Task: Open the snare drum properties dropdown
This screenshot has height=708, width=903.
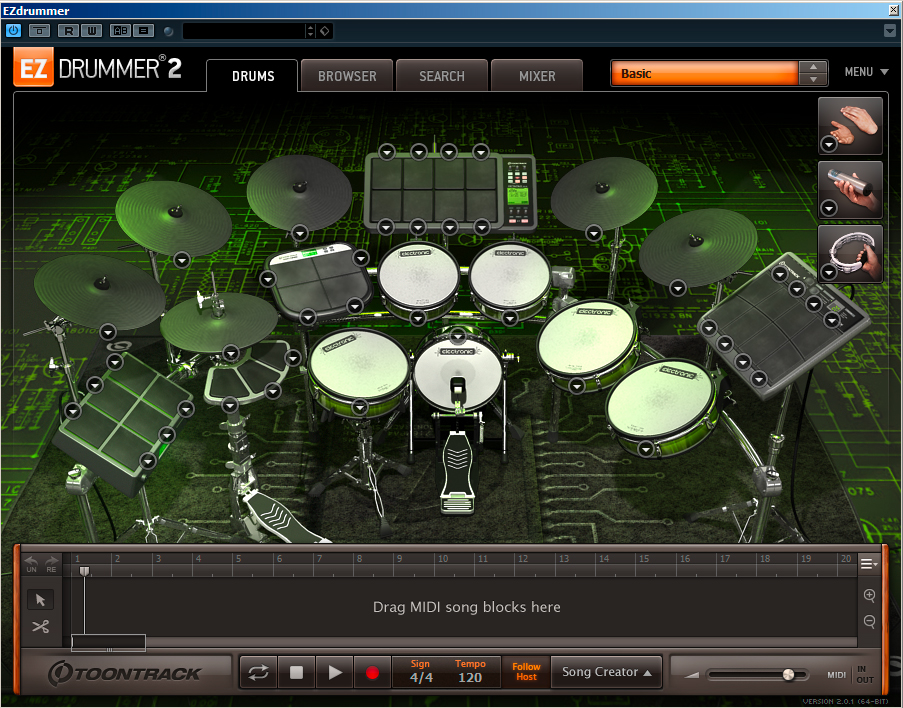Action: [x=359, y=407]
